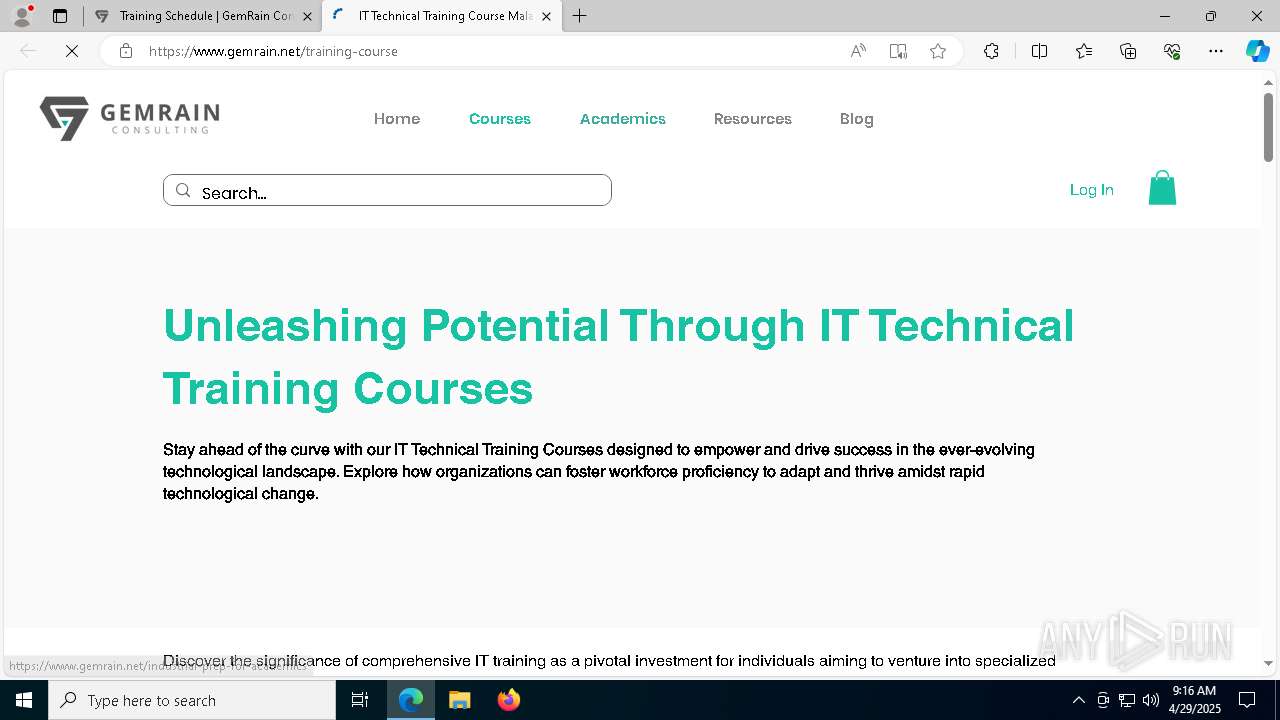Click the search magnifier icon in site search
The width and height of the screenshot is (1280, 720).
(x=183, y=191)
